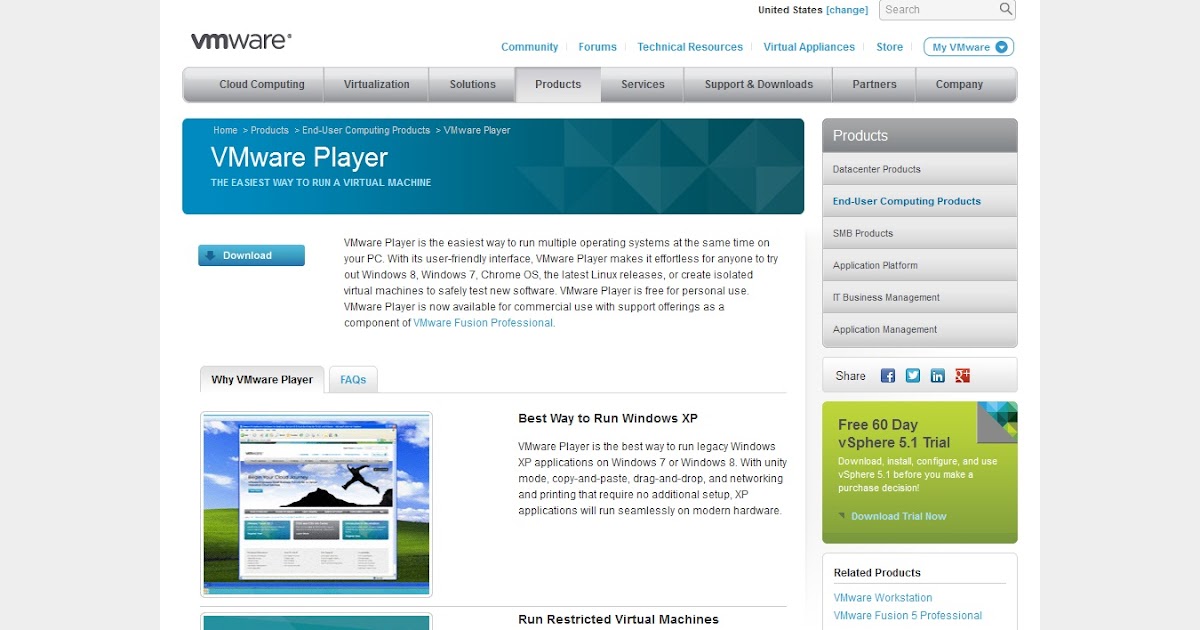Open VMware Fusion 5 Professional link
This screenshot has width=1200, height=630.
point(908,616)
